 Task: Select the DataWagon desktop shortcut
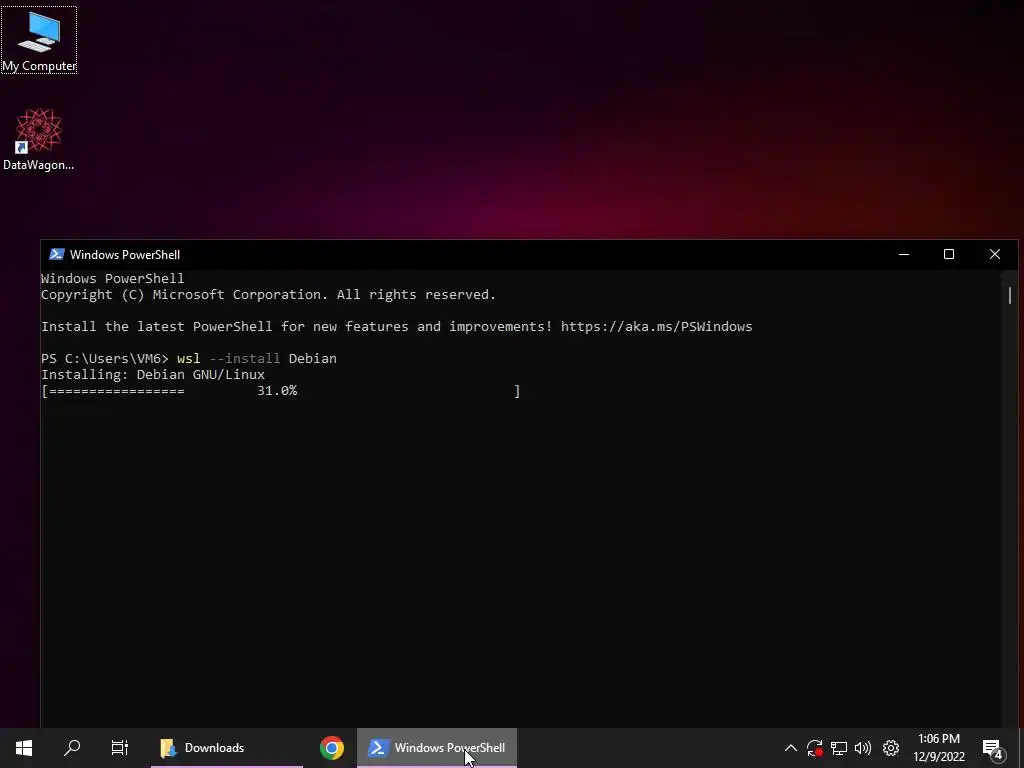39,140
